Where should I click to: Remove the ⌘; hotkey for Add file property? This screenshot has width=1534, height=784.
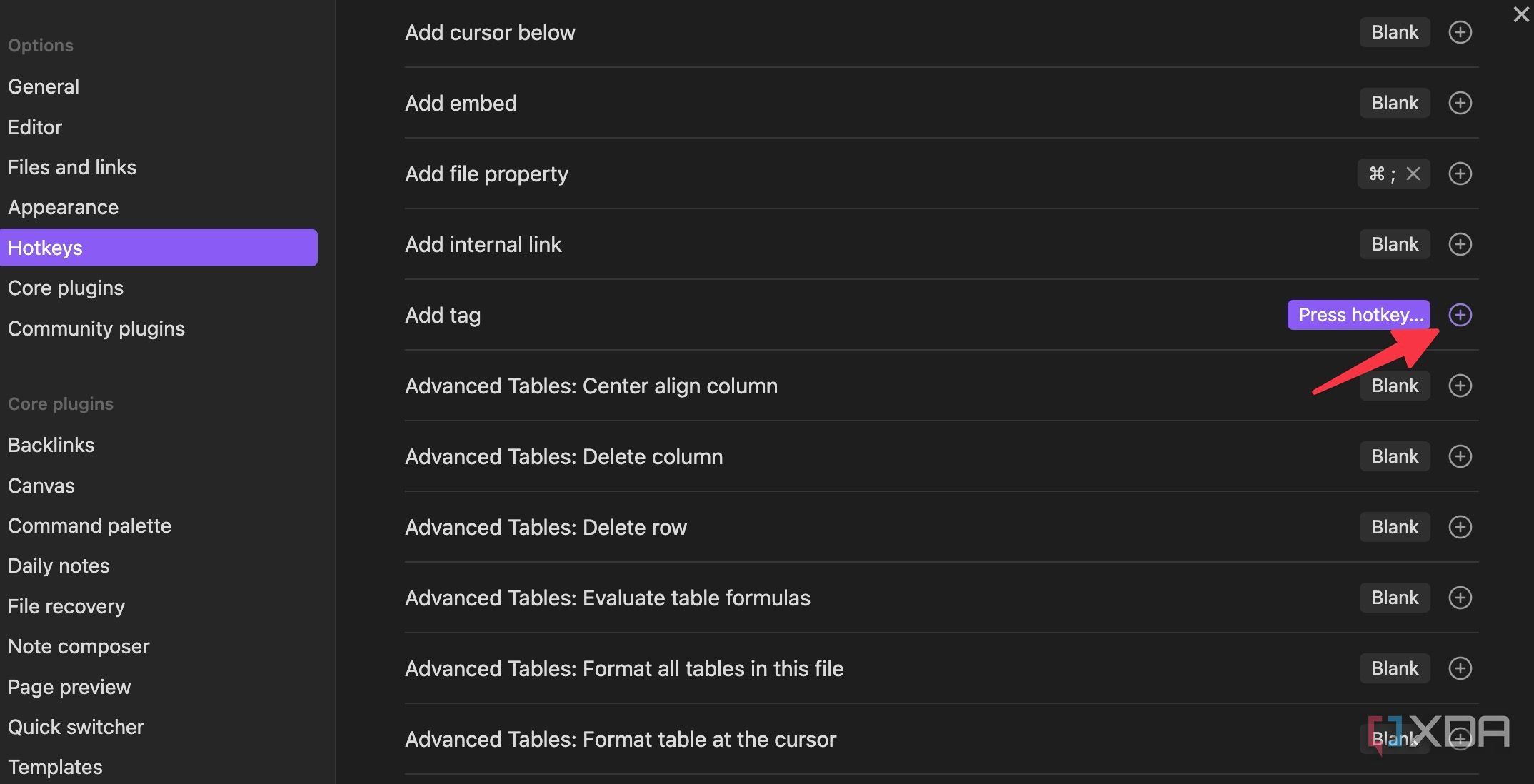pyautogui.click(x=1413, y=173)
